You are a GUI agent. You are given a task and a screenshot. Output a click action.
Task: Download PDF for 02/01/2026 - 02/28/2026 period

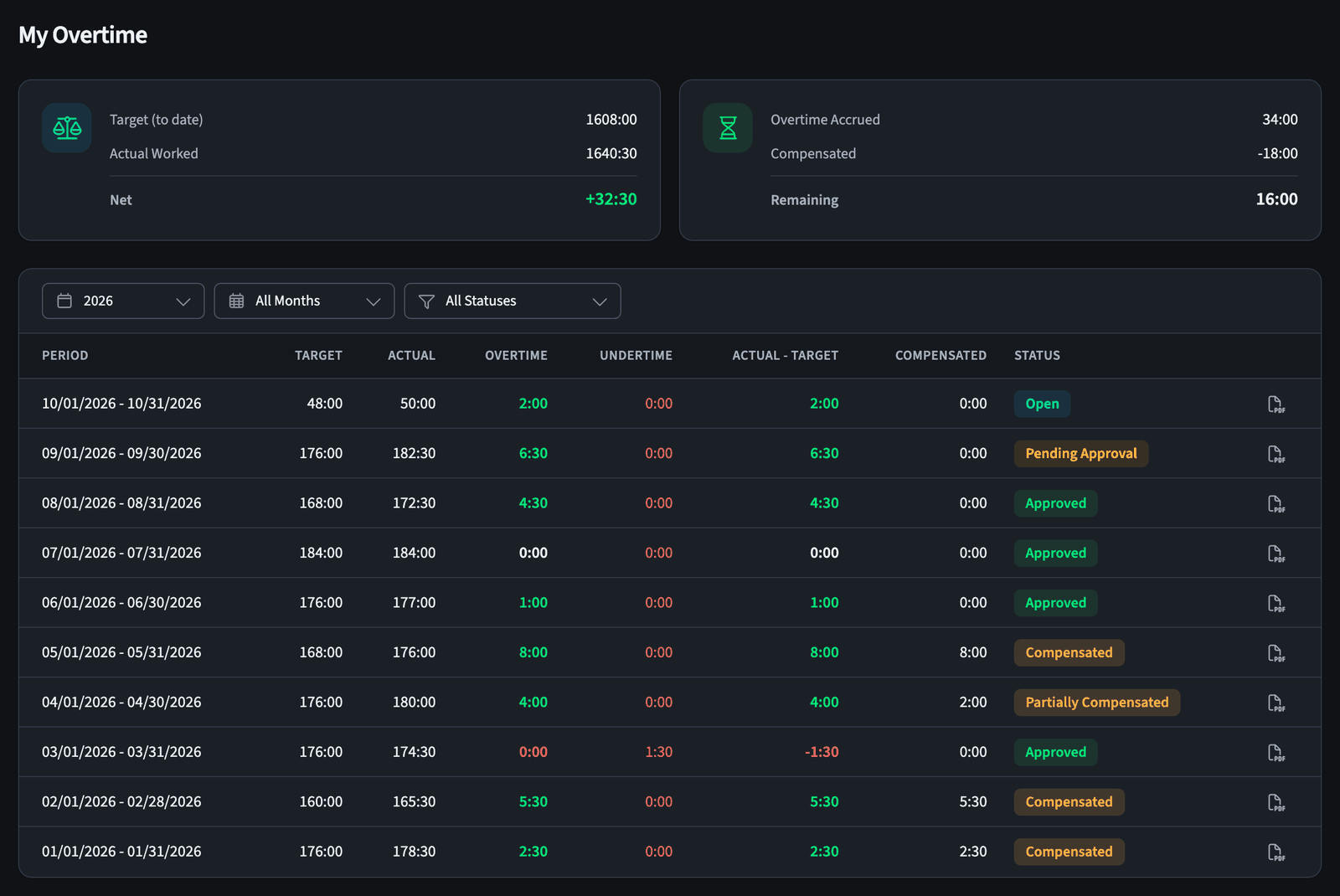(1276, 802)
